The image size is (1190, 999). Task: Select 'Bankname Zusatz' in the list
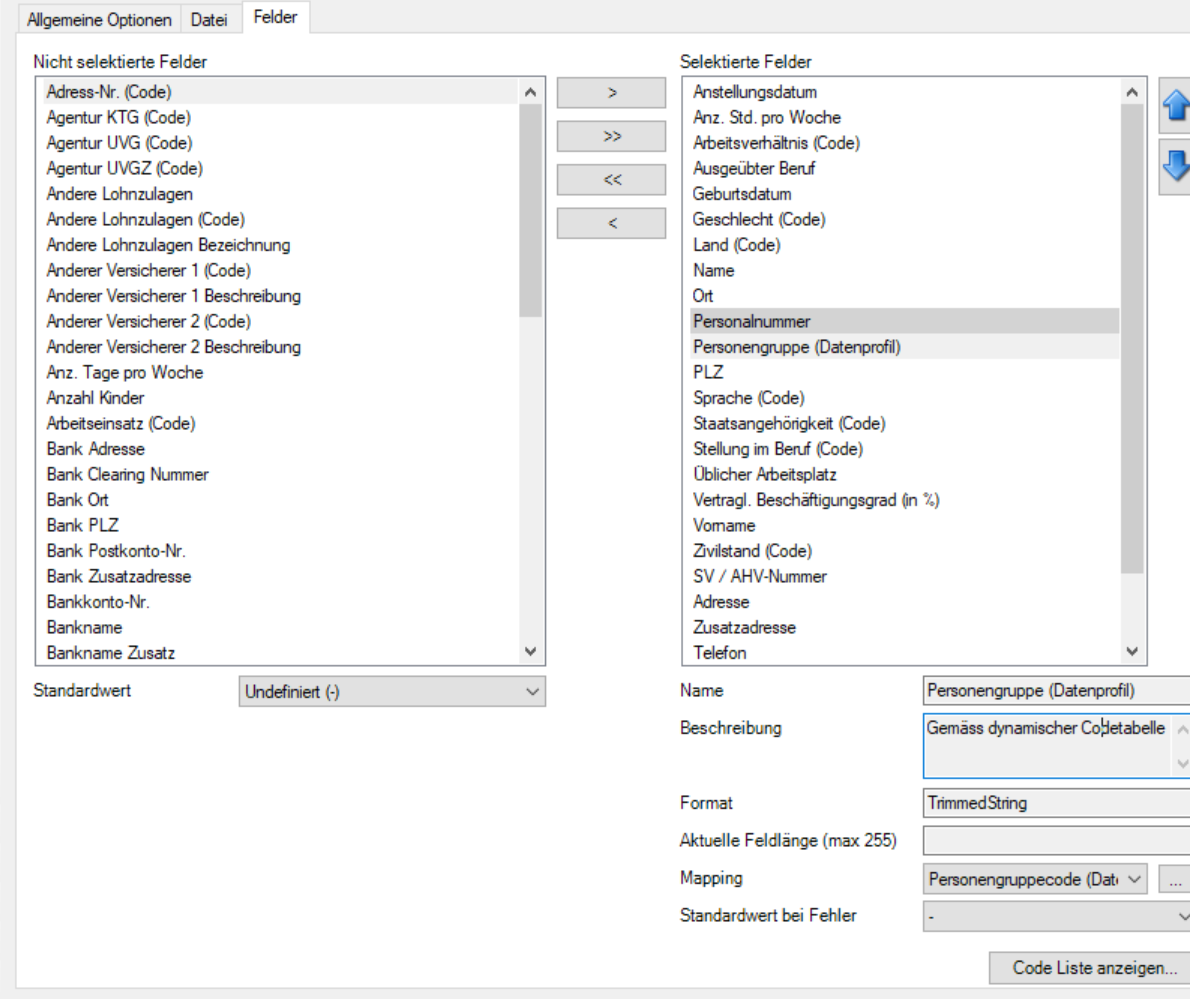280,653
